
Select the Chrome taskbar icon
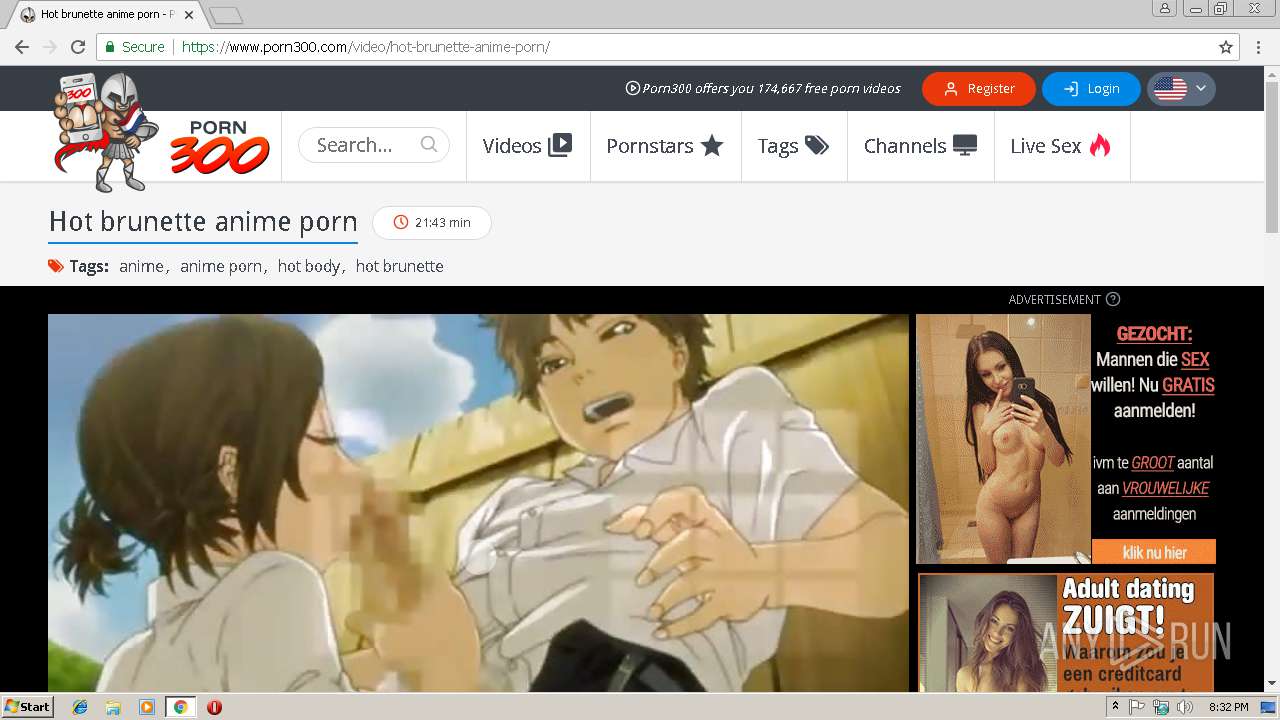pyautogui.click(x=180, y=707)
